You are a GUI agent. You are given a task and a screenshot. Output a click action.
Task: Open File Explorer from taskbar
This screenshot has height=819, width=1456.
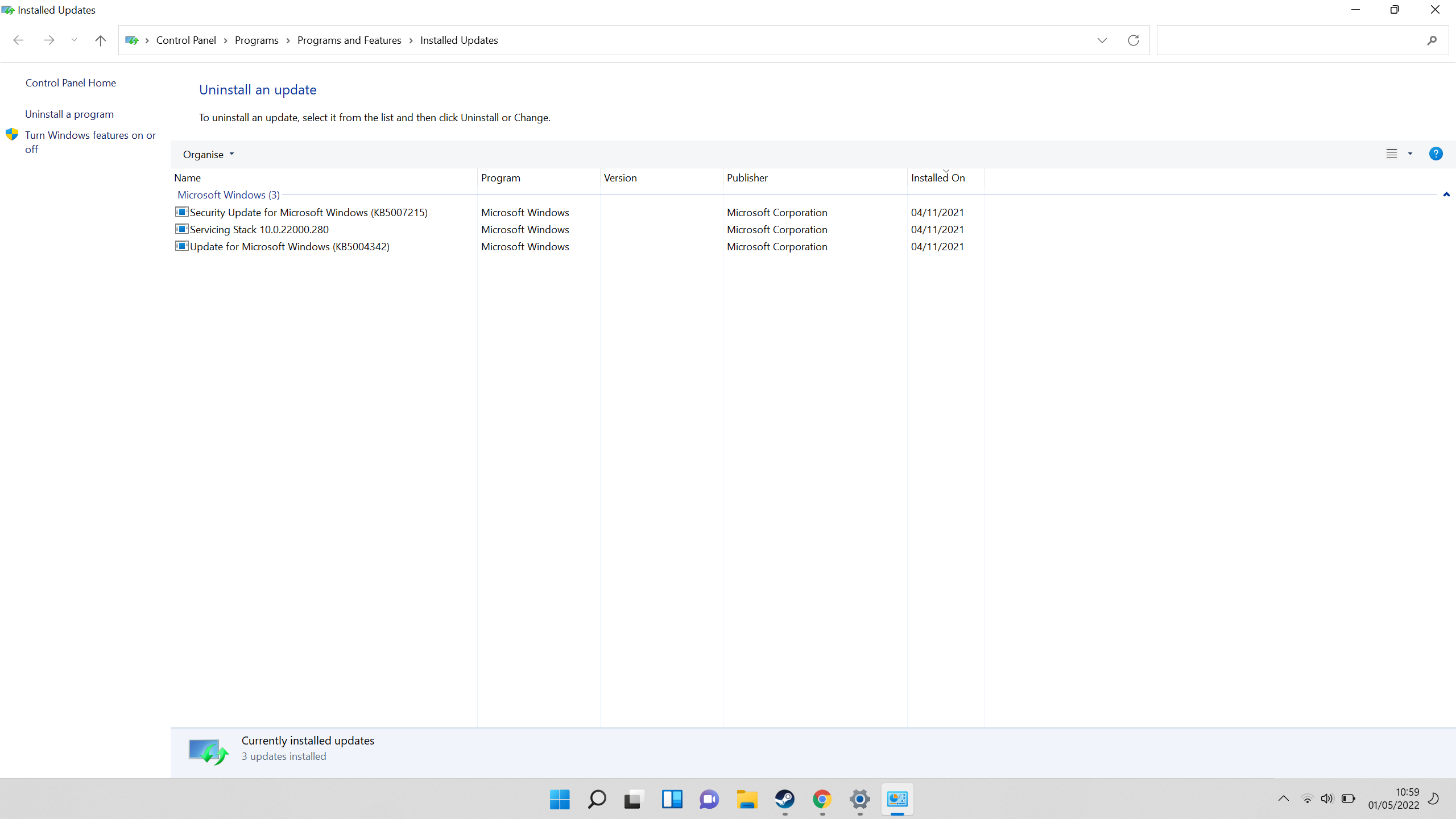pos(747,800)
